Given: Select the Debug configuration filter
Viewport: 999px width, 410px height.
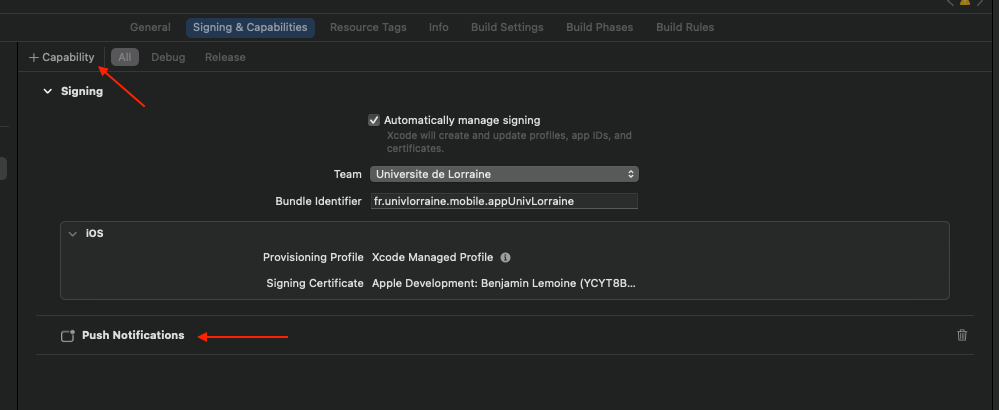Looking at the screenshot, I should [x=168, y=57].
